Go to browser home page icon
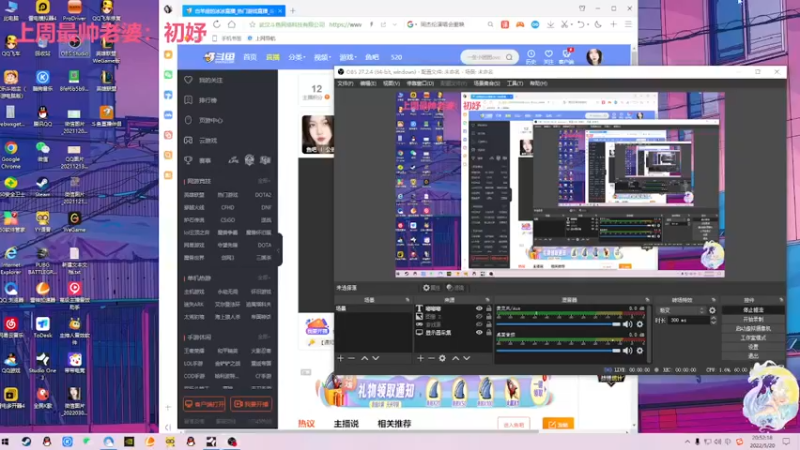This screenshot has width=800, height=450. (x=232, y=24)
